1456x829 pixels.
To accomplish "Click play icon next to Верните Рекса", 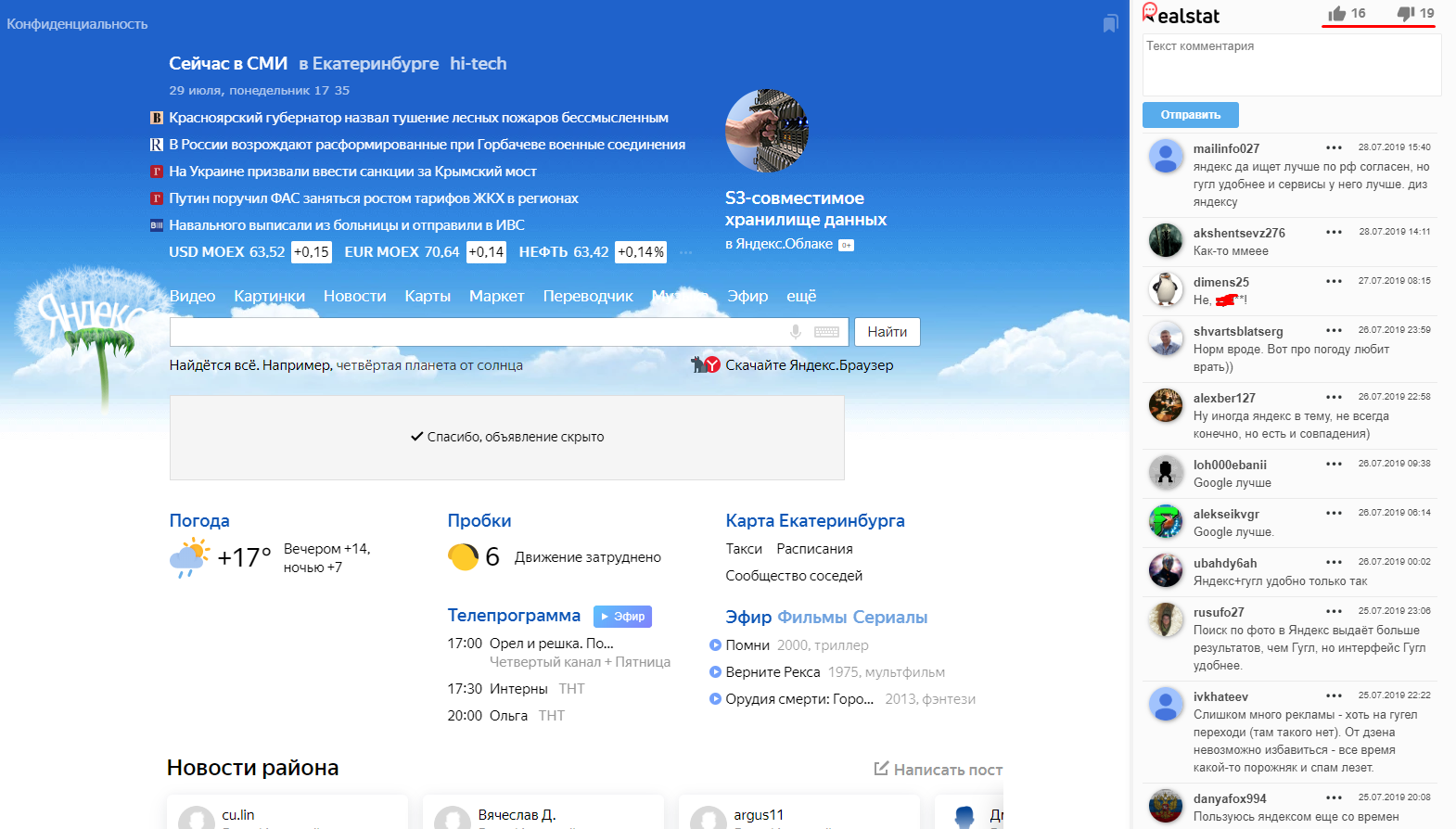I will click(715, 671).
